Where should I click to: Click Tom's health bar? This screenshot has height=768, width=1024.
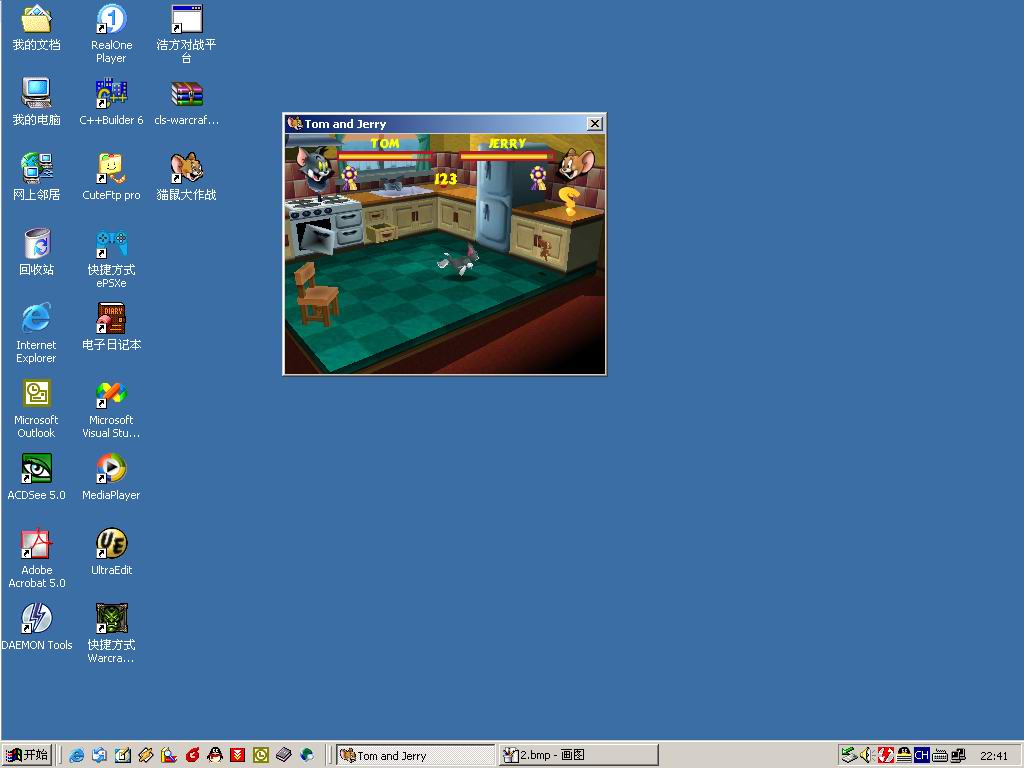pos(385,156)
